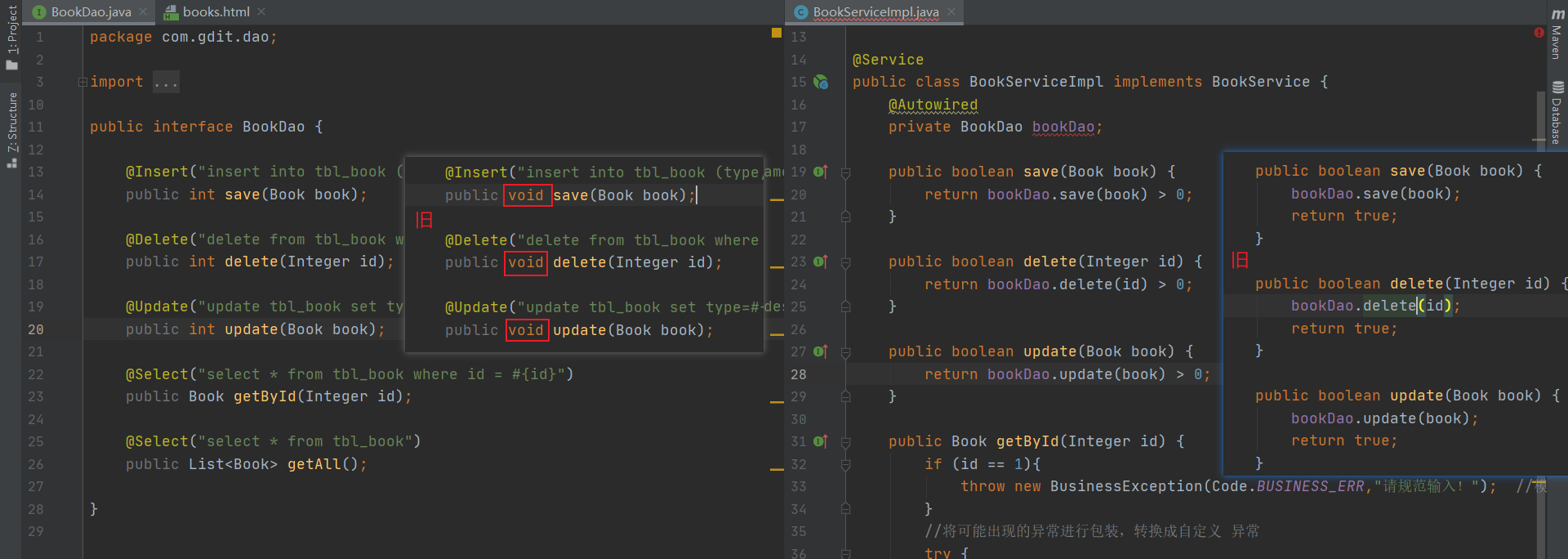Click the @Service annotation

pos(888,60)
